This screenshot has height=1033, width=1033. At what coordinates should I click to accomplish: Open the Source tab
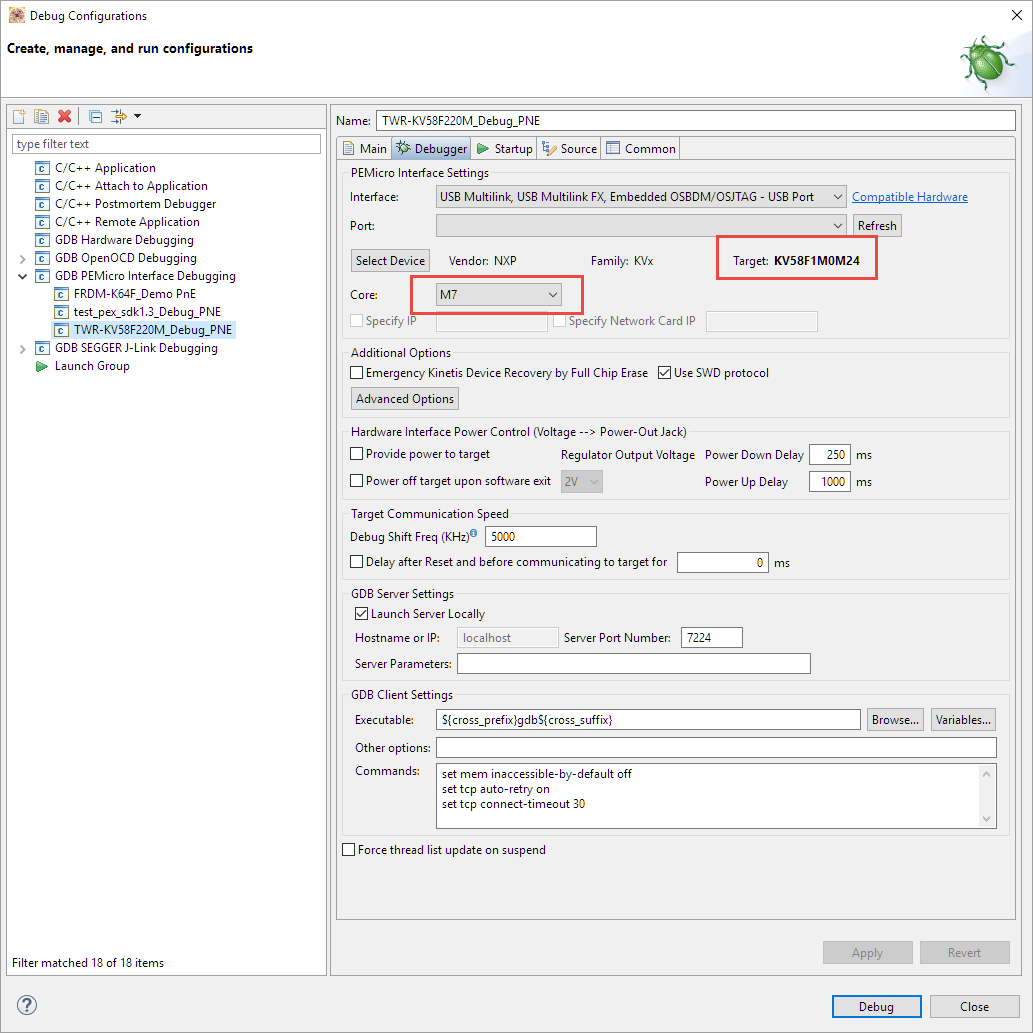569,149
